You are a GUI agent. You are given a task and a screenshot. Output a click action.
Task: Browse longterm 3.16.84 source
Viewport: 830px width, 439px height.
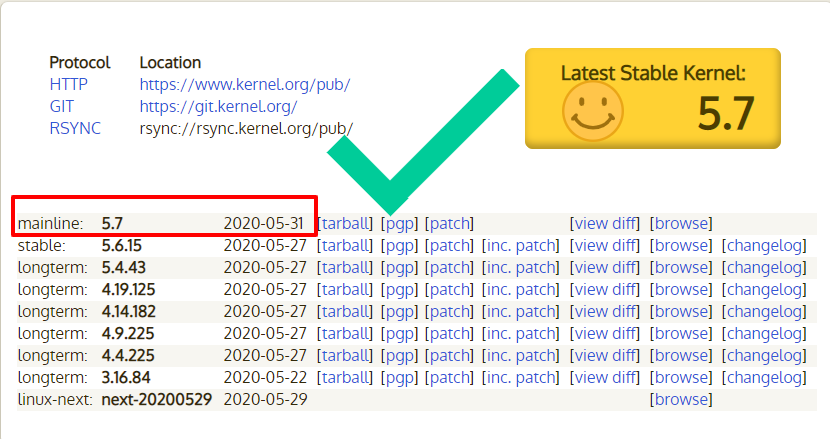[x=681, y=378]
